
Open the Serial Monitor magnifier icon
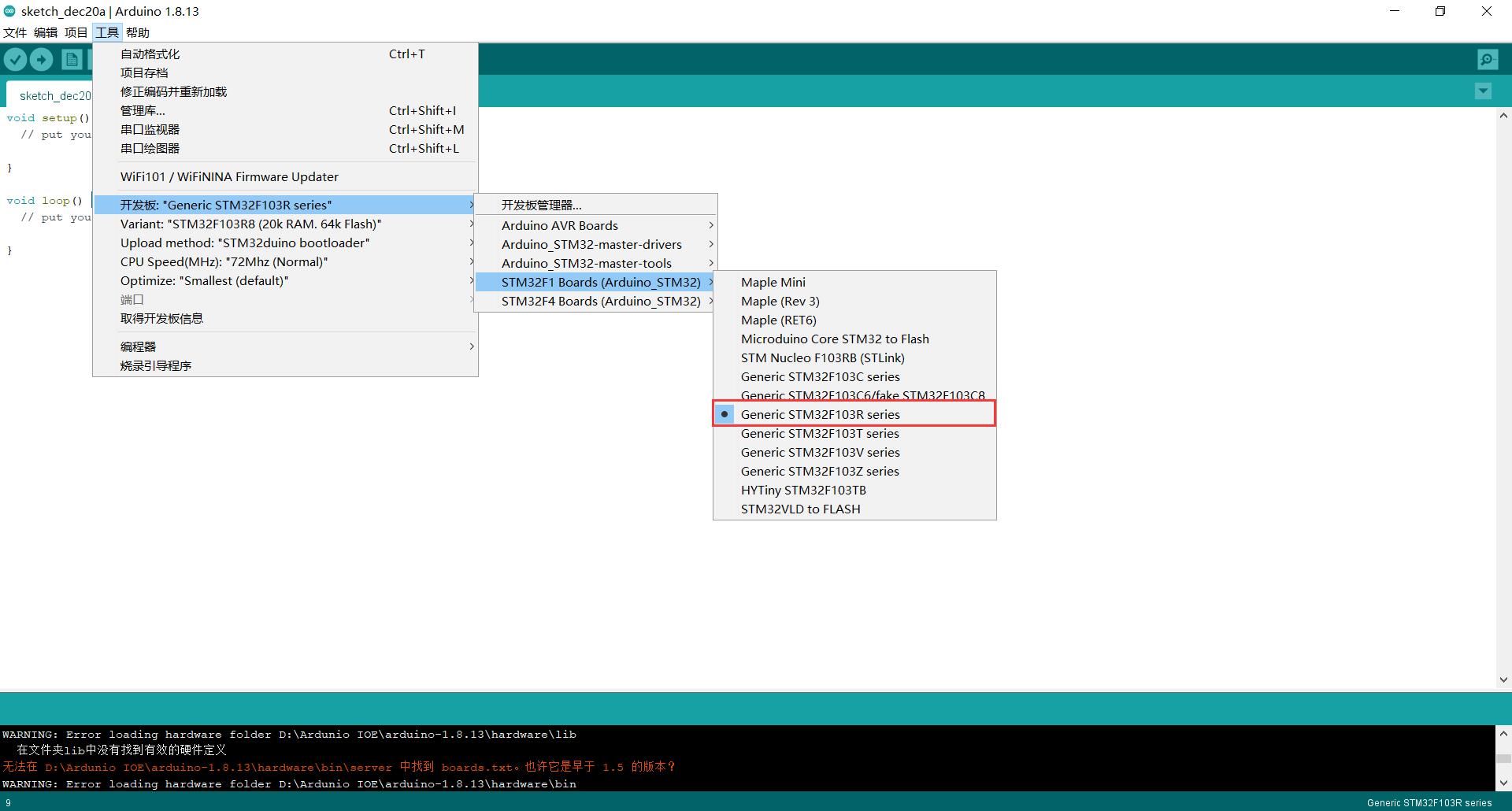click(x=1487, y=59)
